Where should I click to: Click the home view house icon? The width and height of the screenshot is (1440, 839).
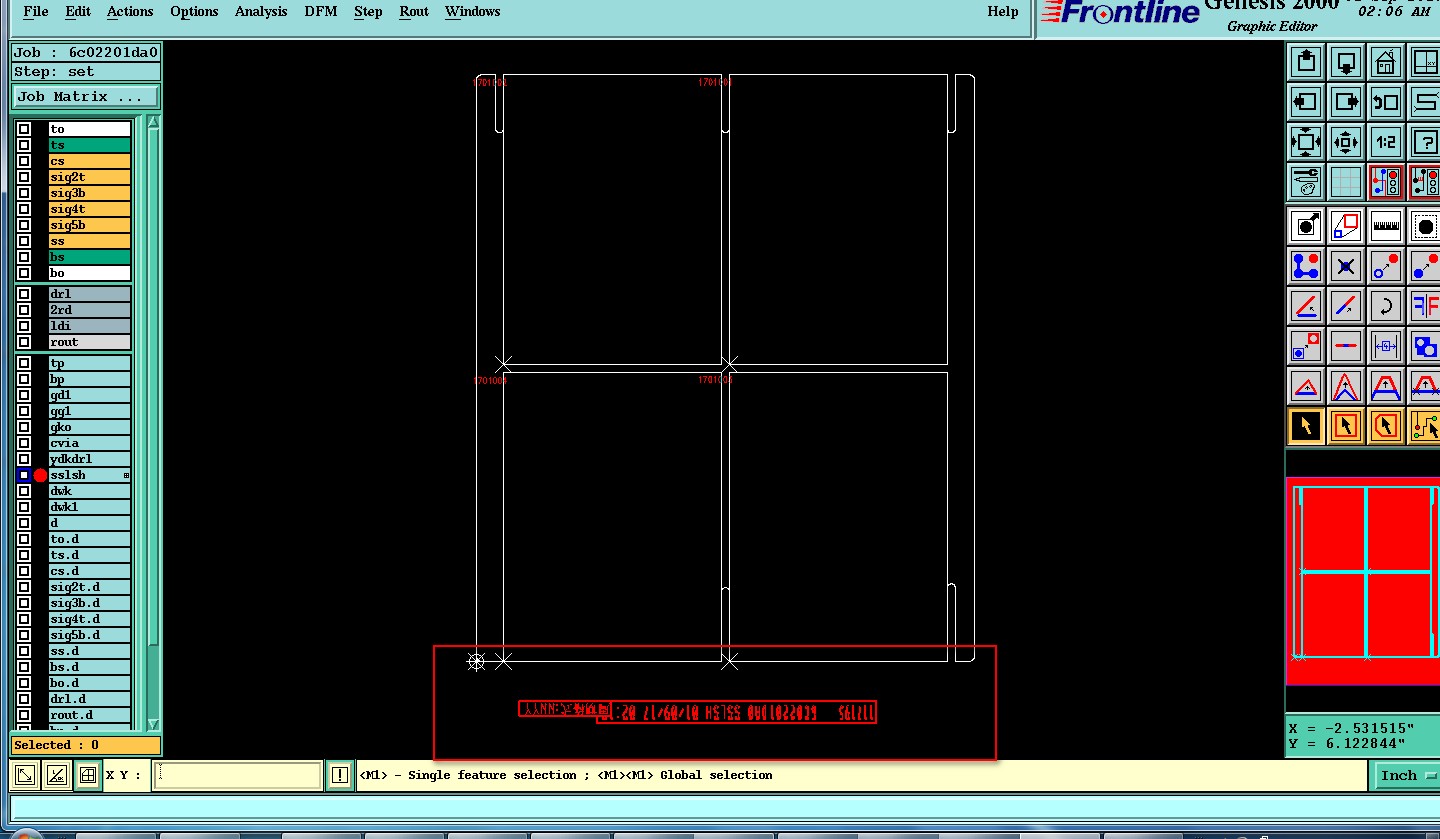pyautogui.click(x=1385, y=62)
